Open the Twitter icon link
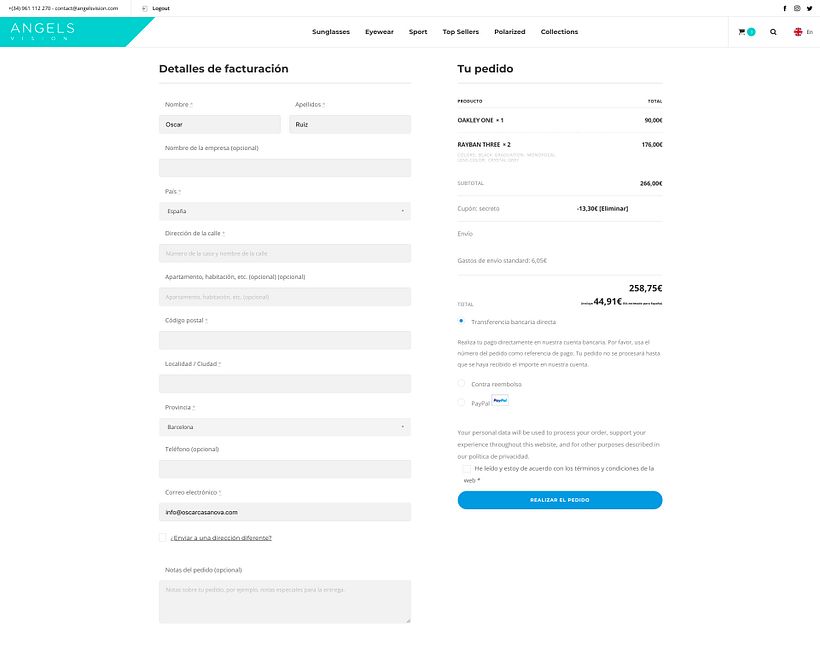 [x=810, y=8]
